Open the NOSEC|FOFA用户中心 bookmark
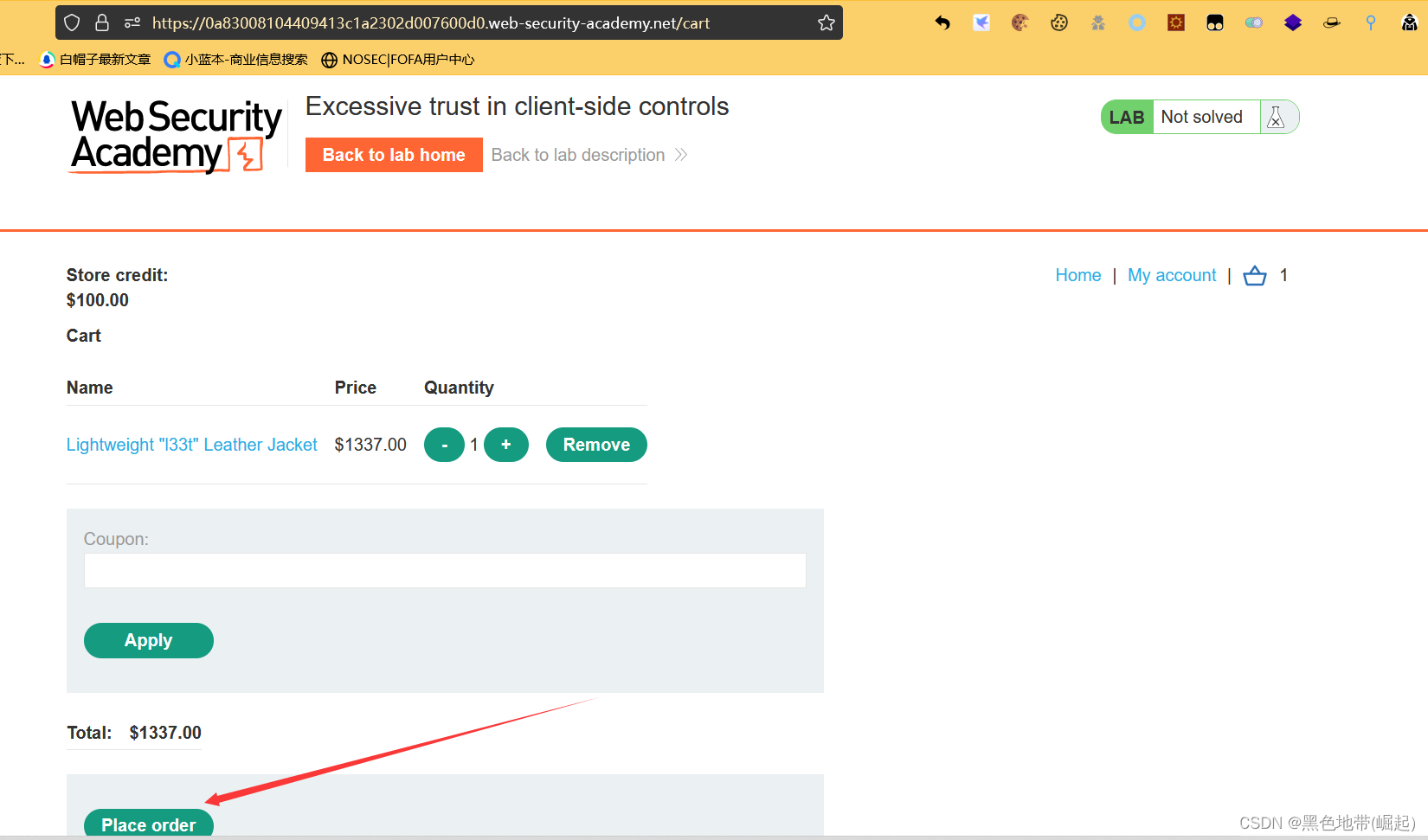This screenshot has height=840, width=1428. pos(397,59)
